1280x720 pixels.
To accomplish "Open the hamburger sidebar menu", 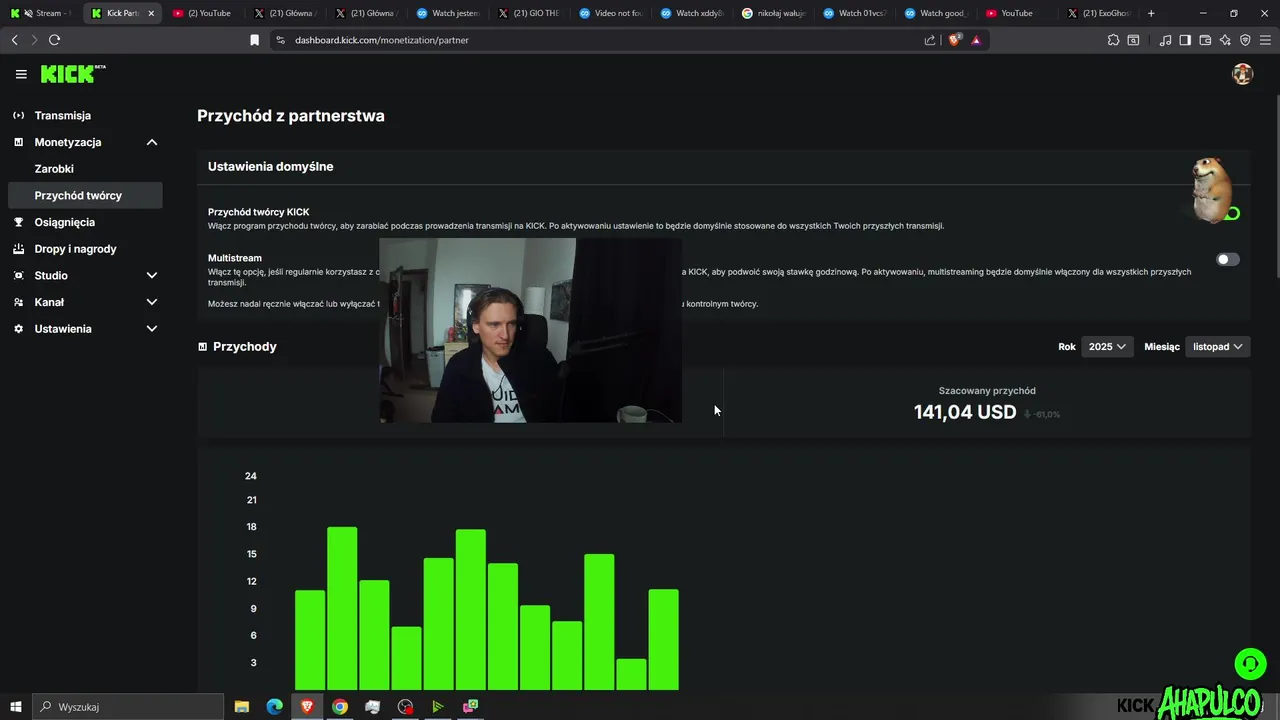I will click(x=21, y=74).
